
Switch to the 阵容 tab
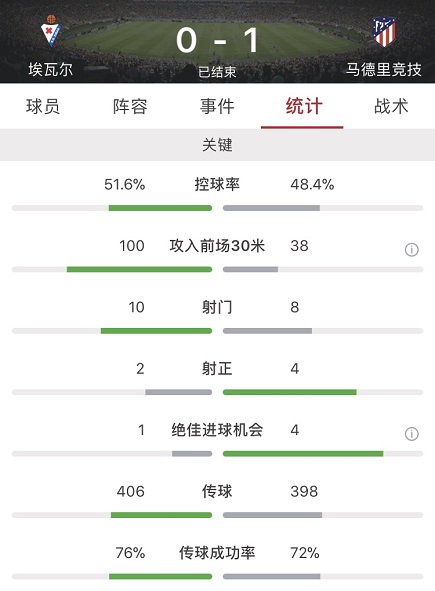click(x=130, y=106)
